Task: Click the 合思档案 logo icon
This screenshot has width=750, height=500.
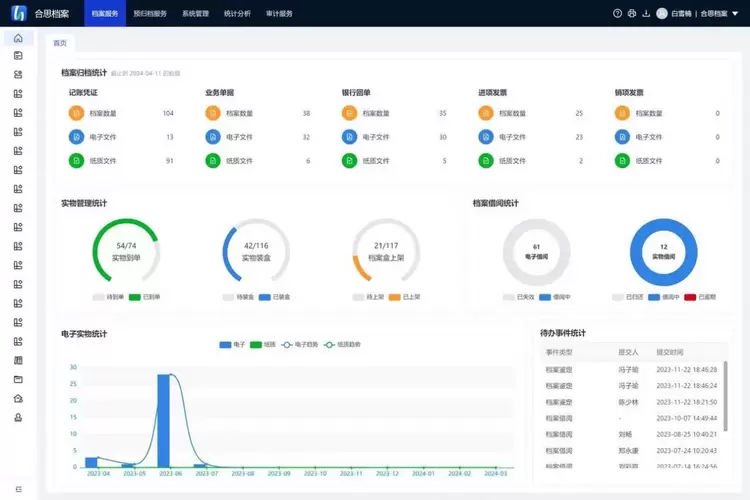Action: pyautogui.click(x=18, y=14)
